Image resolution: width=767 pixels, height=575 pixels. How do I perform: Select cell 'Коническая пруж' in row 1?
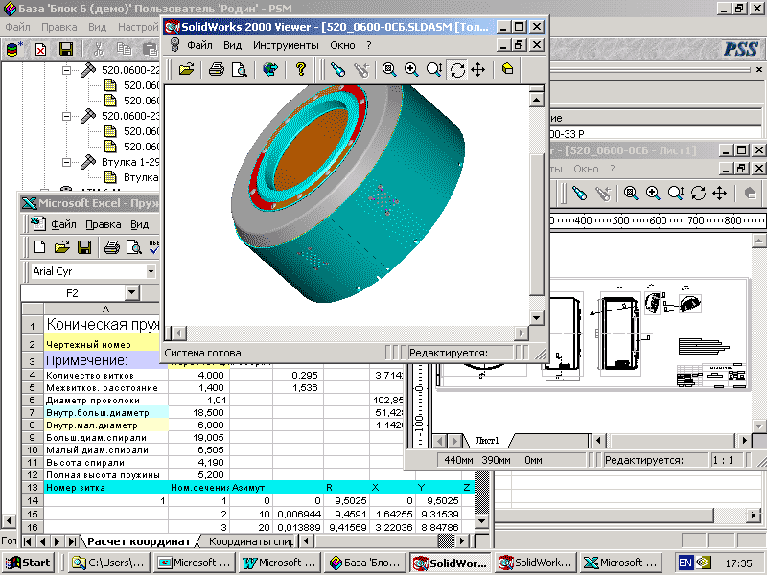pos(102,324)
